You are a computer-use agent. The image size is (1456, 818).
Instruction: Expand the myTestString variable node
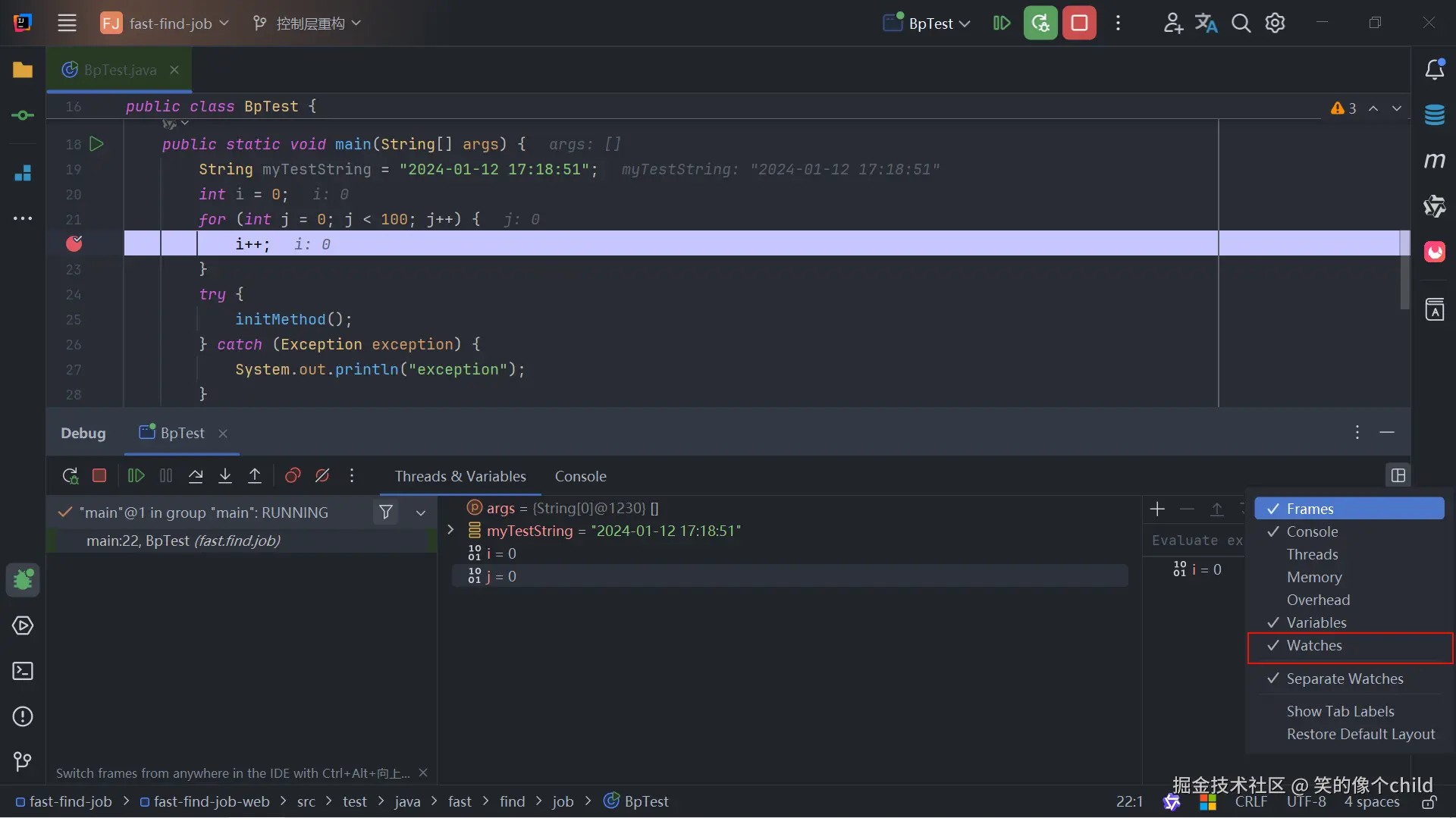click(x=450, y=530)
